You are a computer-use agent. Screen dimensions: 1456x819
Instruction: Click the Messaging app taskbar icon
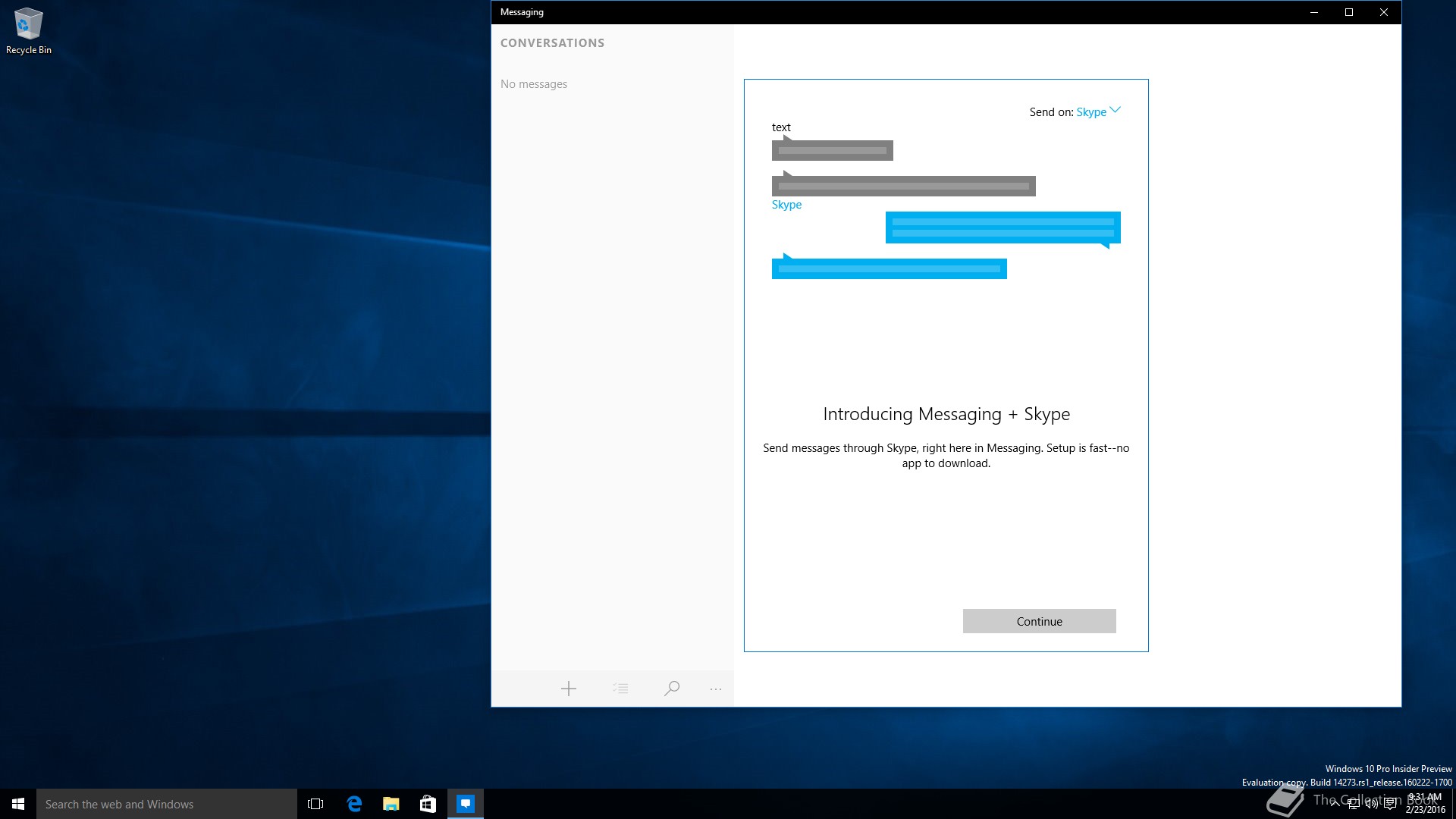pyautogui.click(x=466, y=804)
